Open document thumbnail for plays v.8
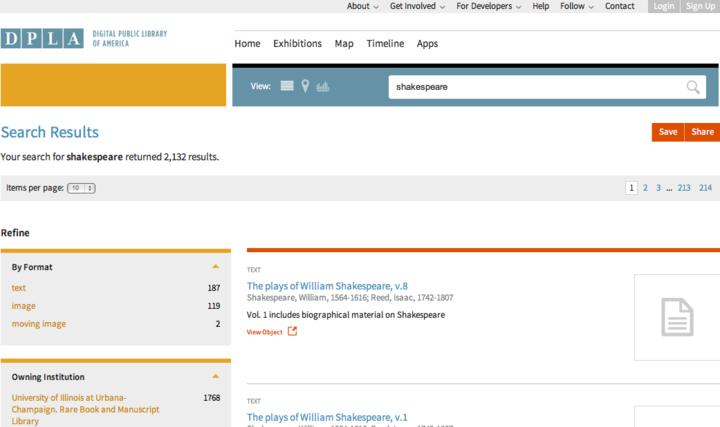Screen dimensions: 720x427 [677, 317]
